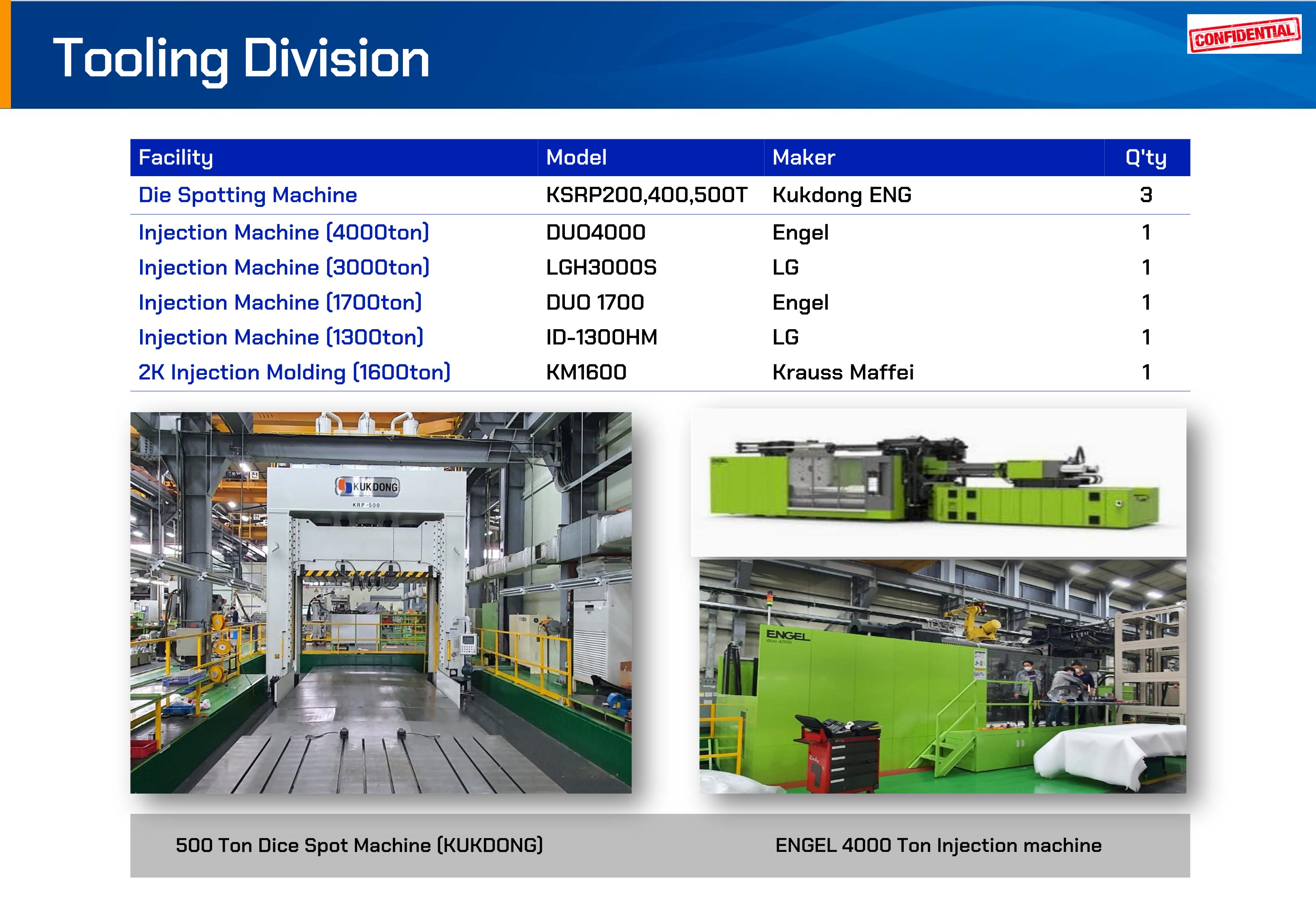Click the Die Spotting Machine row label
1316x911 pixels.
(x=248, y=195)
